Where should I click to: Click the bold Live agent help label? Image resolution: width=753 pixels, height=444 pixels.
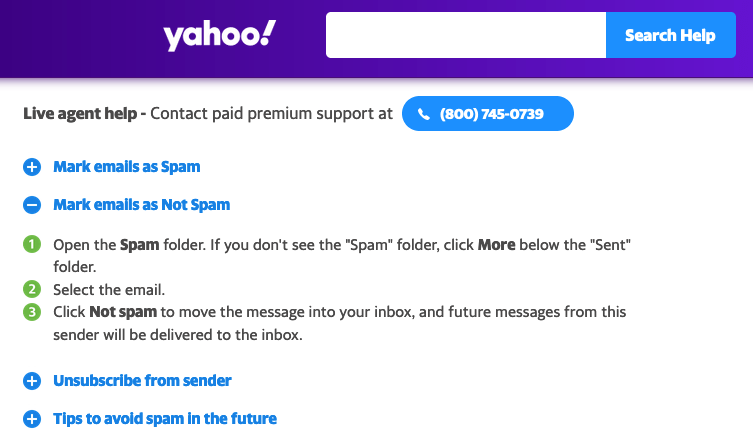(x=84, y=114)
